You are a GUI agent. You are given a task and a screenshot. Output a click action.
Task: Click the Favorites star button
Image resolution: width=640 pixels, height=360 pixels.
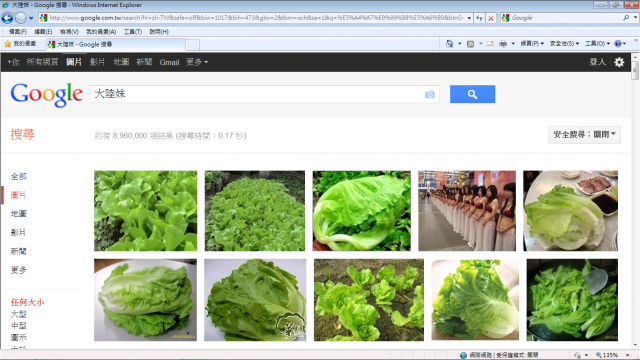(20, 44)
